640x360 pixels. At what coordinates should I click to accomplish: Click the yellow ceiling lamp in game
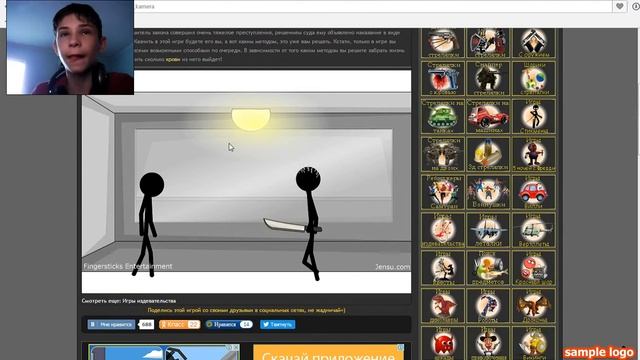[x=251, y=119]
